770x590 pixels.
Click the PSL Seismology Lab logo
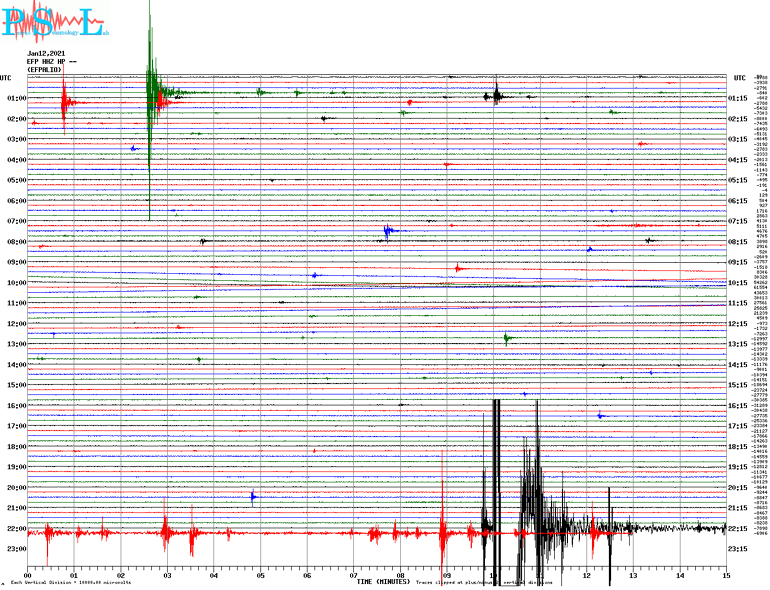[52, 22]
